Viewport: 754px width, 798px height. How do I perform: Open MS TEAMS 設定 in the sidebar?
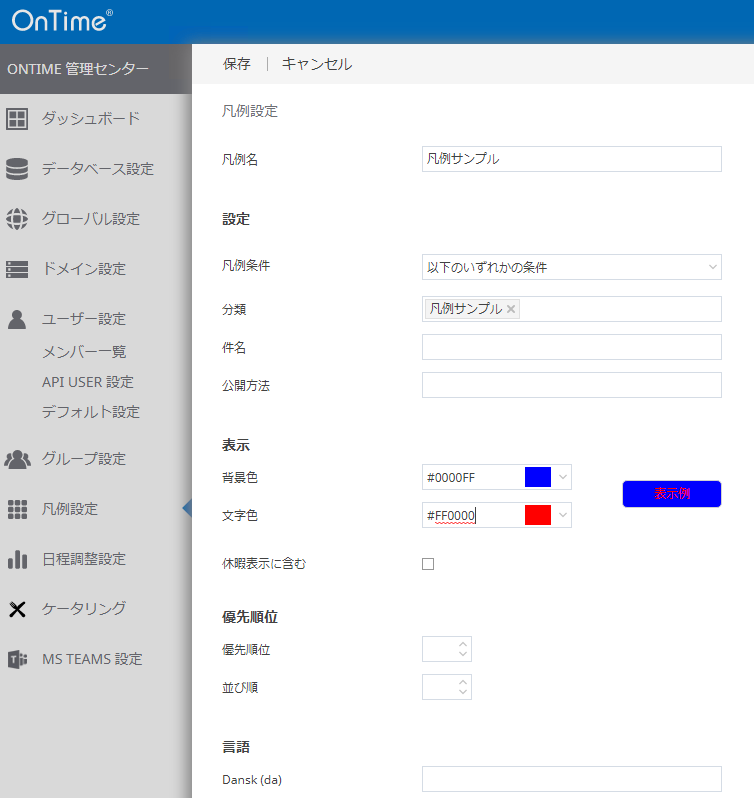click(x=92, y=659)
